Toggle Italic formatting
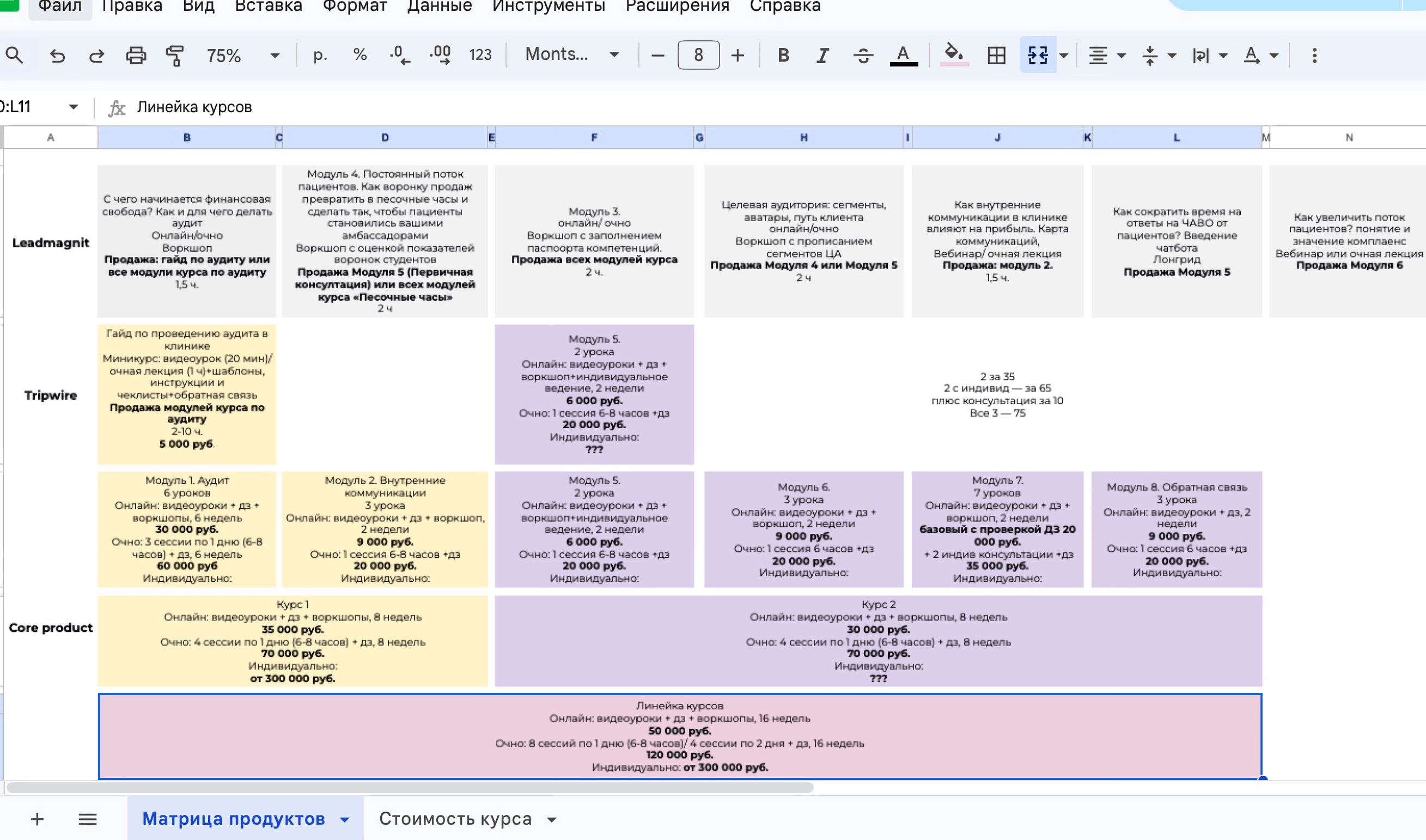Image resolution: width=1426 pixels, height=840 pixels. 822,56
